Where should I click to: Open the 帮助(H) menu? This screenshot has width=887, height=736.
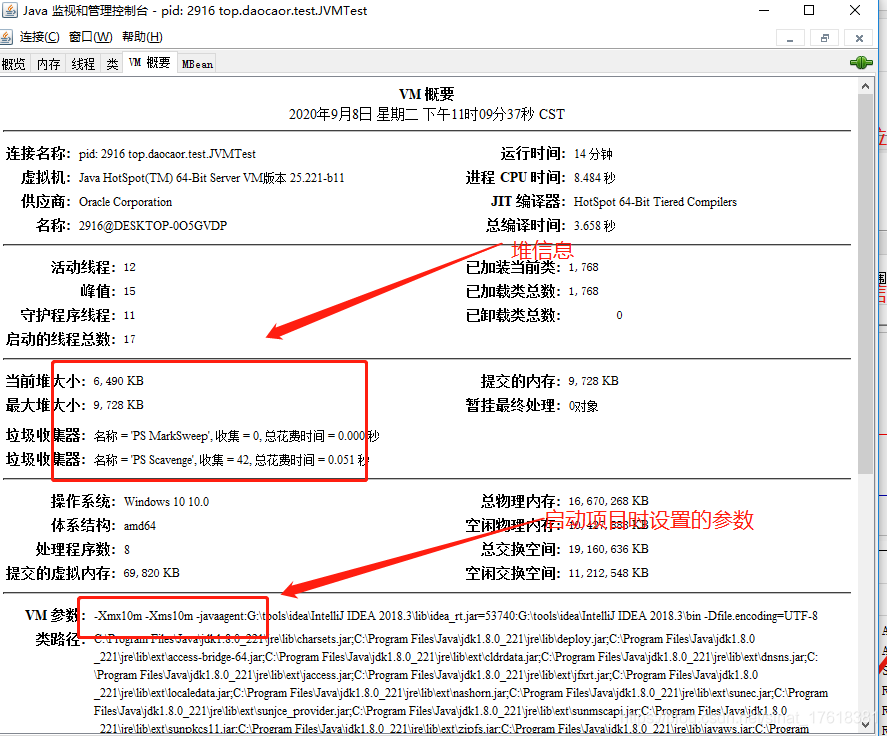click(x=142, y=37)
